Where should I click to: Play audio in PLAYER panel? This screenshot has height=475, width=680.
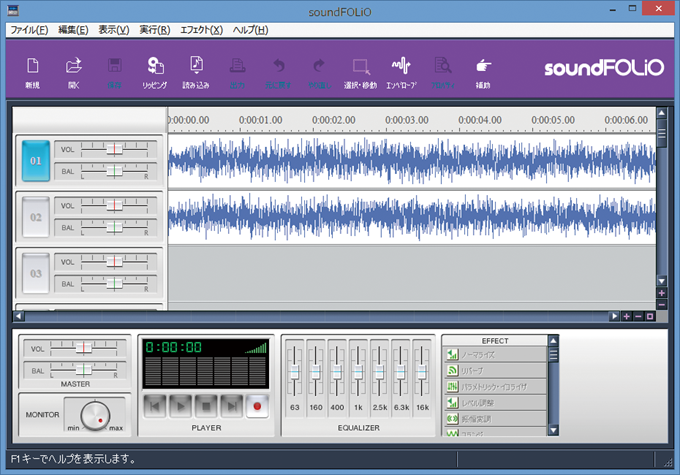click(180, 406)
